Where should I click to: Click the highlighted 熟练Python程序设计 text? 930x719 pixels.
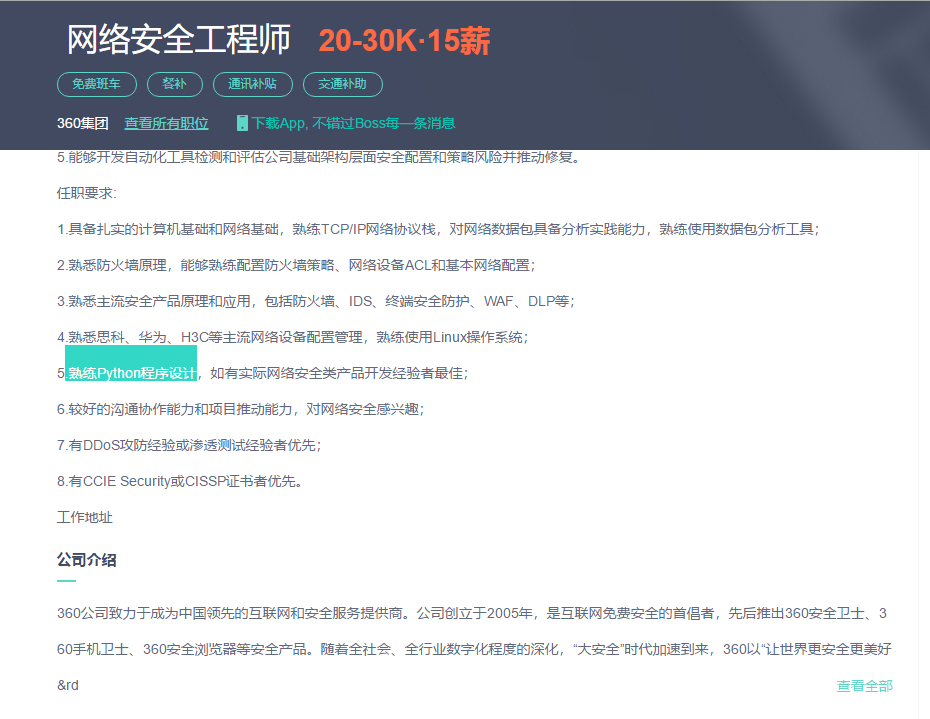pos(131,373)
